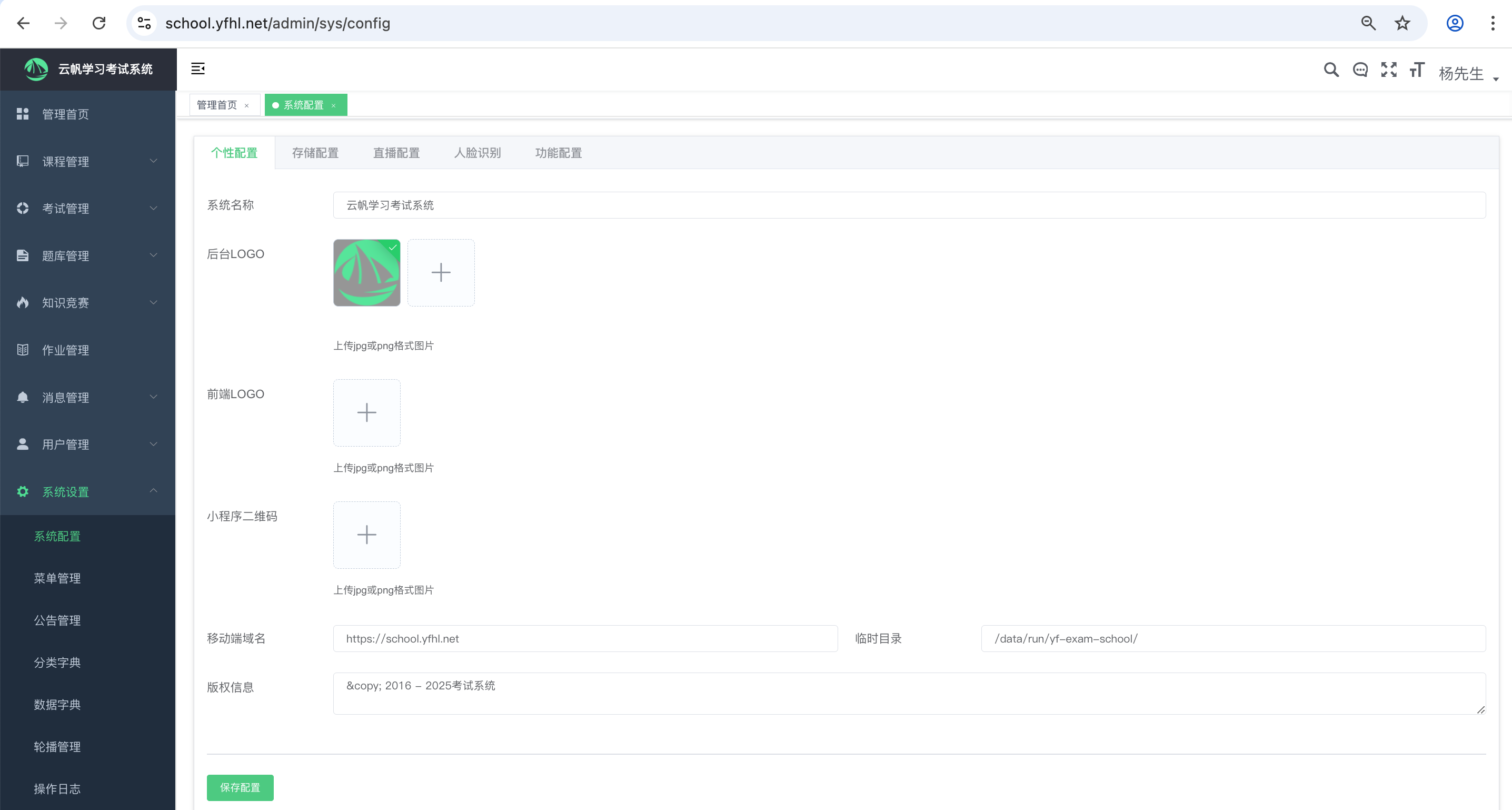Click the 考试管理 circle icon
The image size is (1512, 810).
(22, 208)
